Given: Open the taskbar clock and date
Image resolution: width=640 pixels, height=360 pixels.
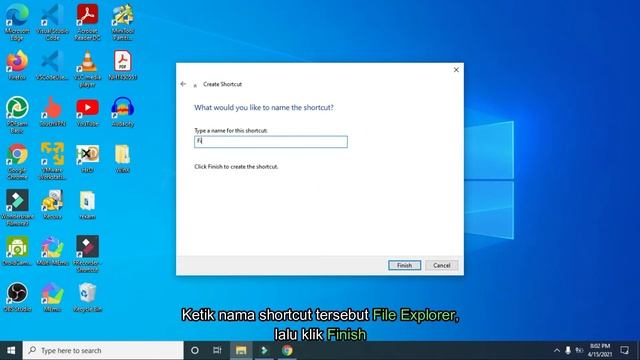Looking at the screenshot, I should click(x=600, y=350).
